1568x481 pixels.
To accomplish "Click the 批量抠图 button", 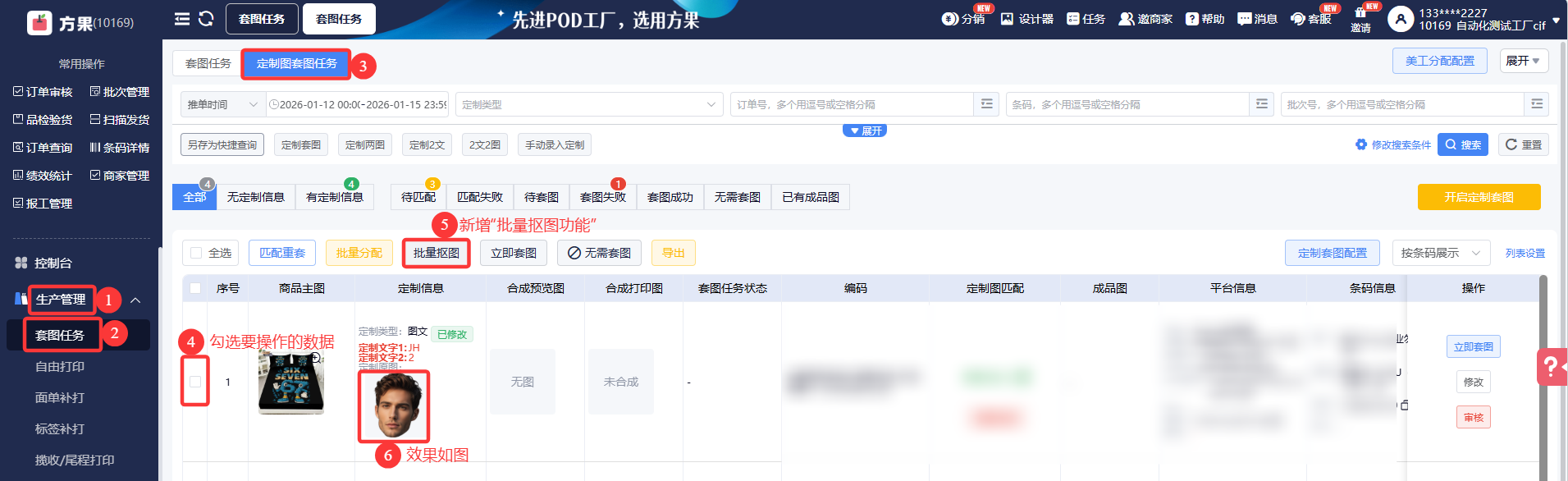I will (x=437, y=253).
